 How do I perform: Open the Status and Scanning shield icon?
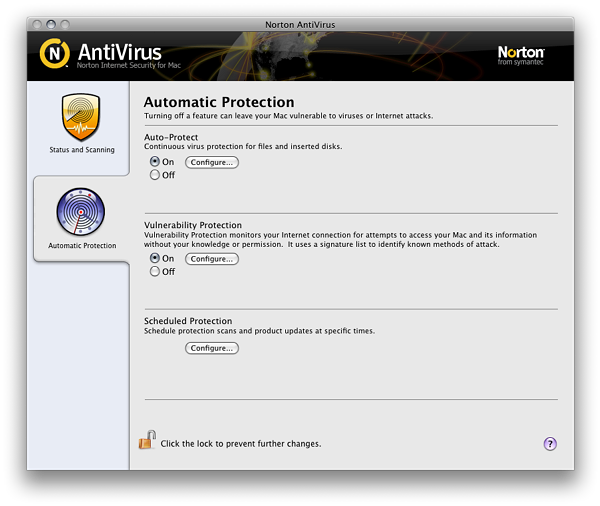[82, 117]
